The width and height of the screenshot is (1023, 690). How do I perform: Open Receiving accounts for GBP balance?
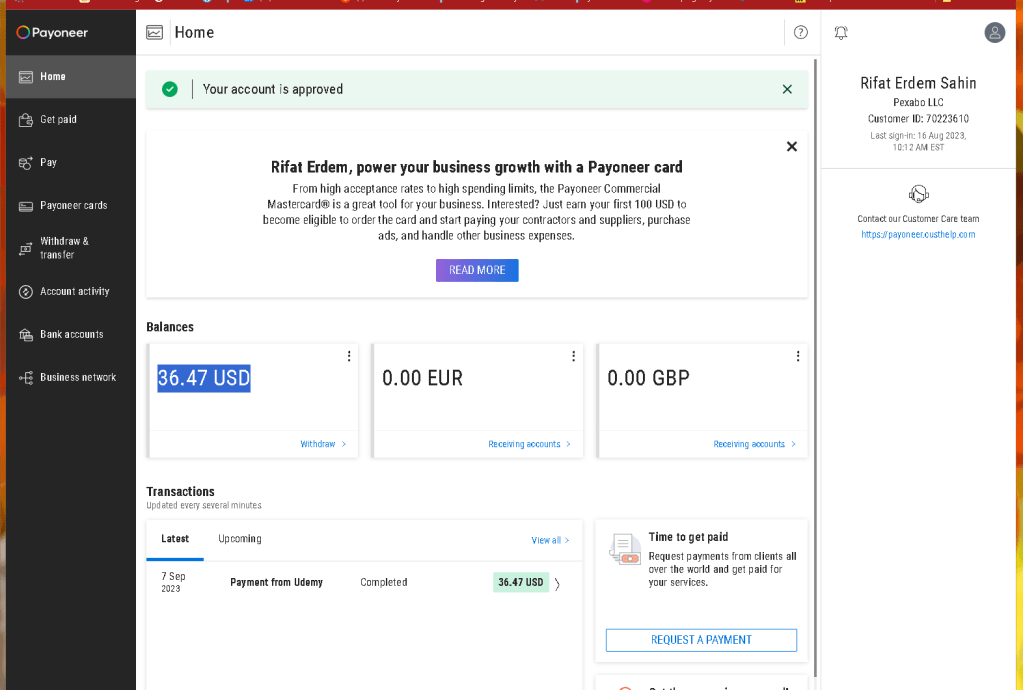(754, 444)
